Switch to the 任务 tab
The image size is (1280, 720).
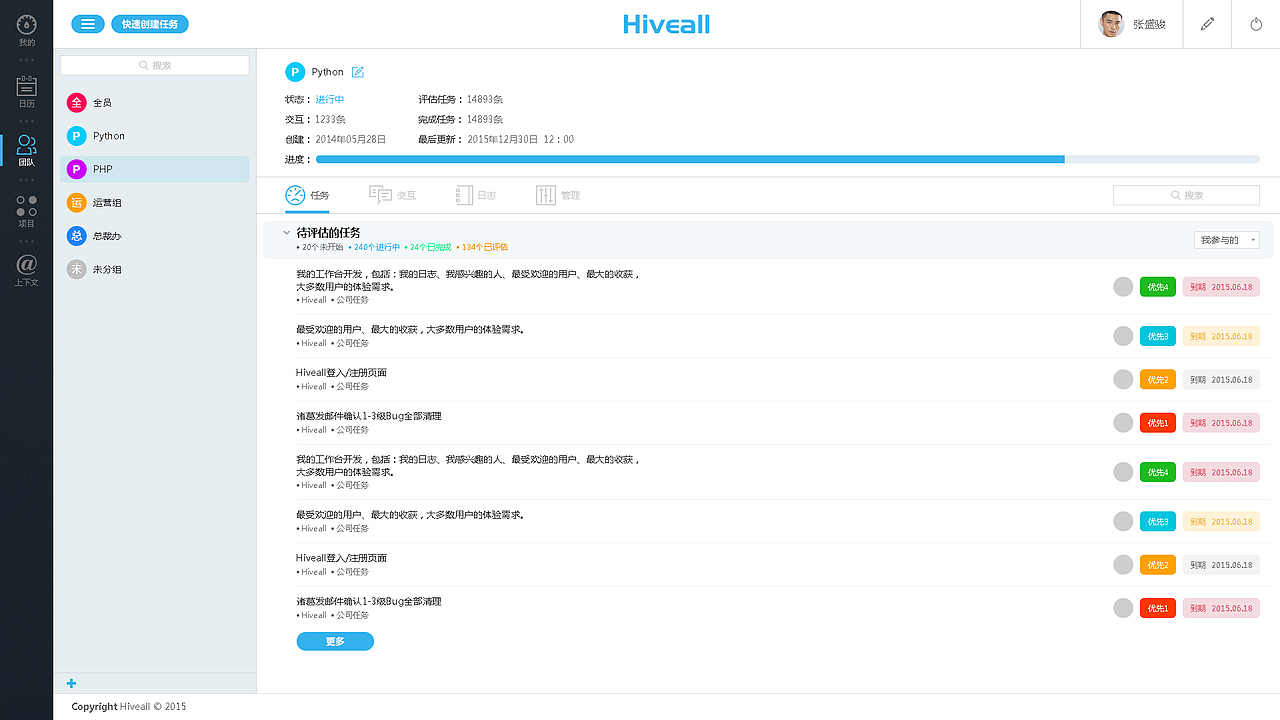click(x=307, y=195)
